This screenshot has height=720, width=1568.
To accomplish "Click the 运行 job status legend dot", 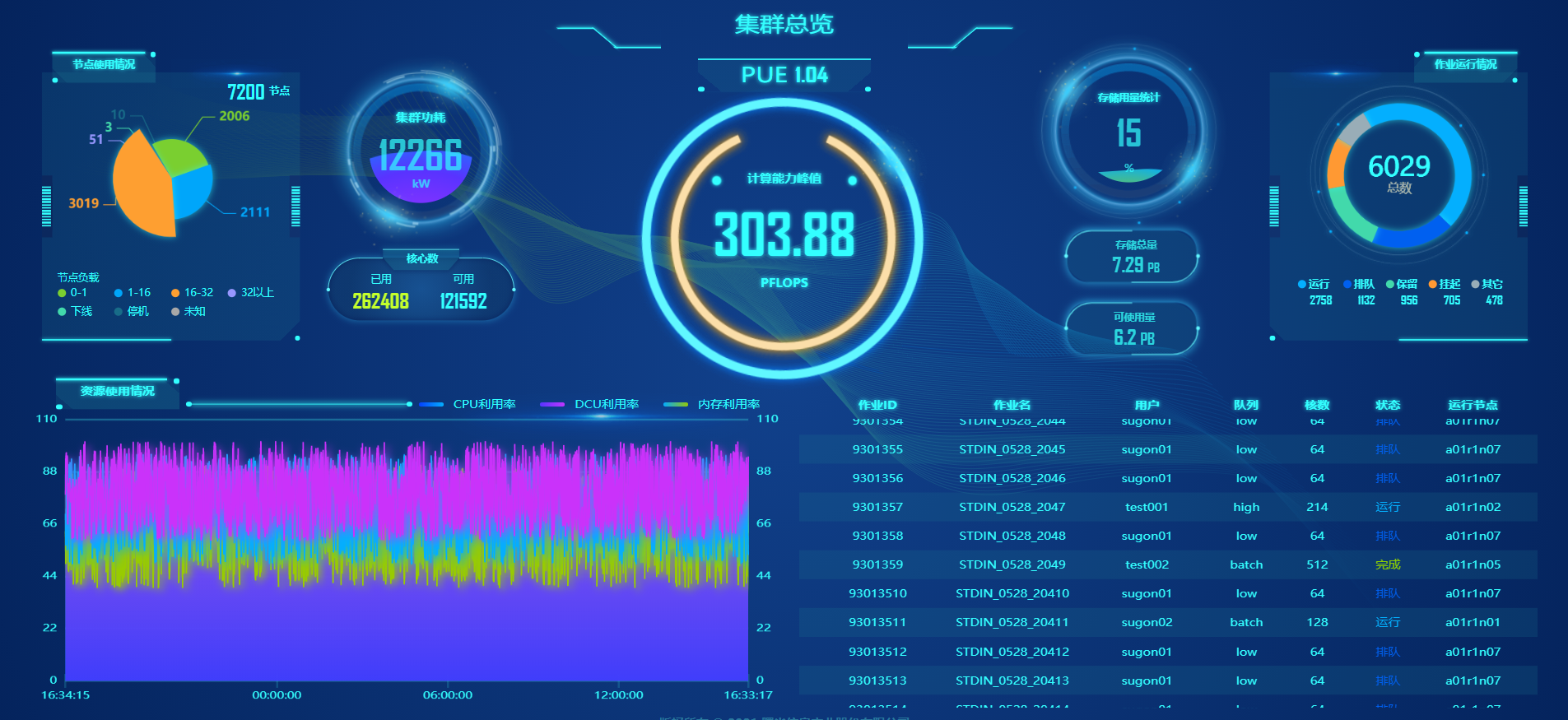I will [x=1302, y=285].
